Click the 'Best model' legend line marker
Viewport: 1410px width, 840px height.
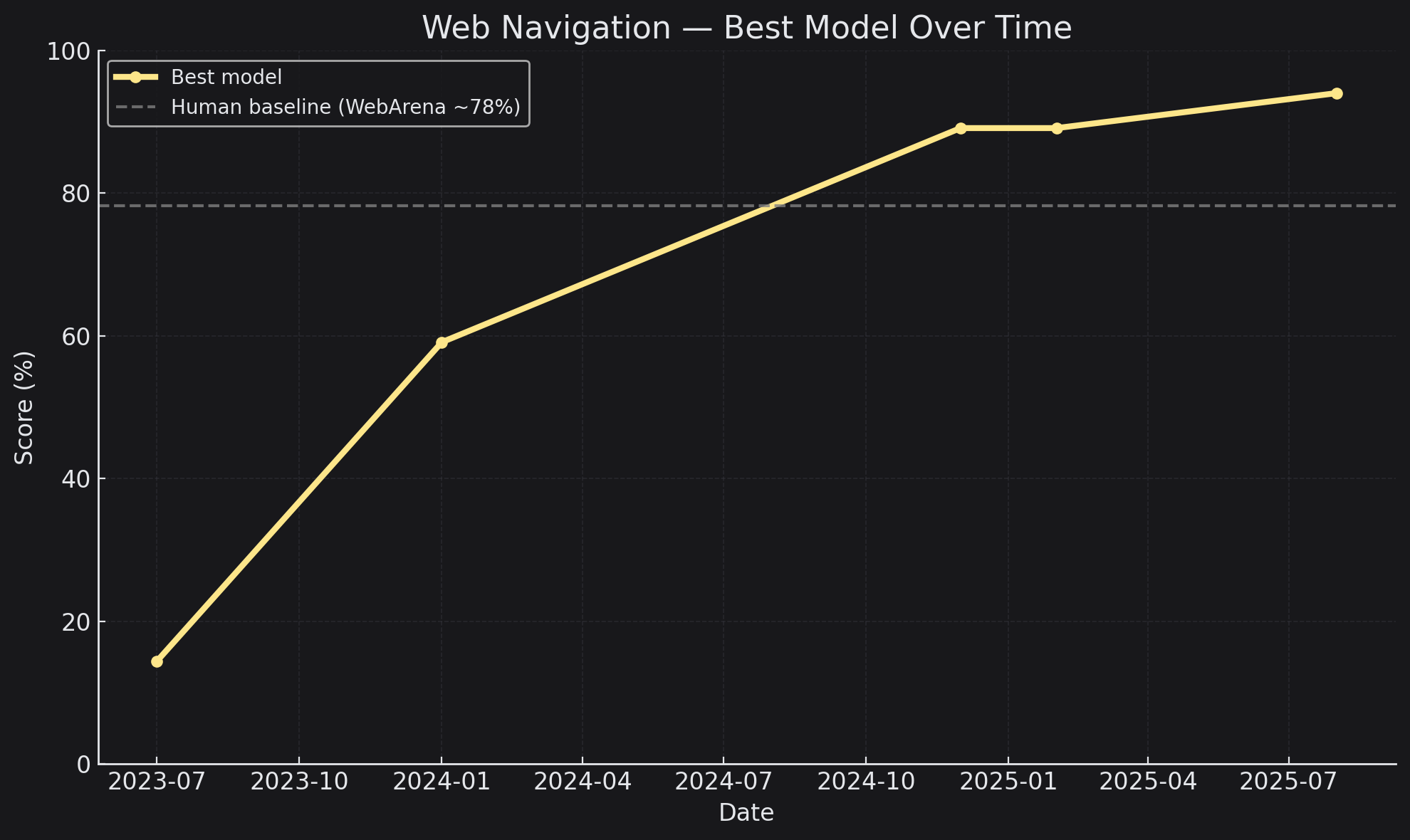(135, 77)
